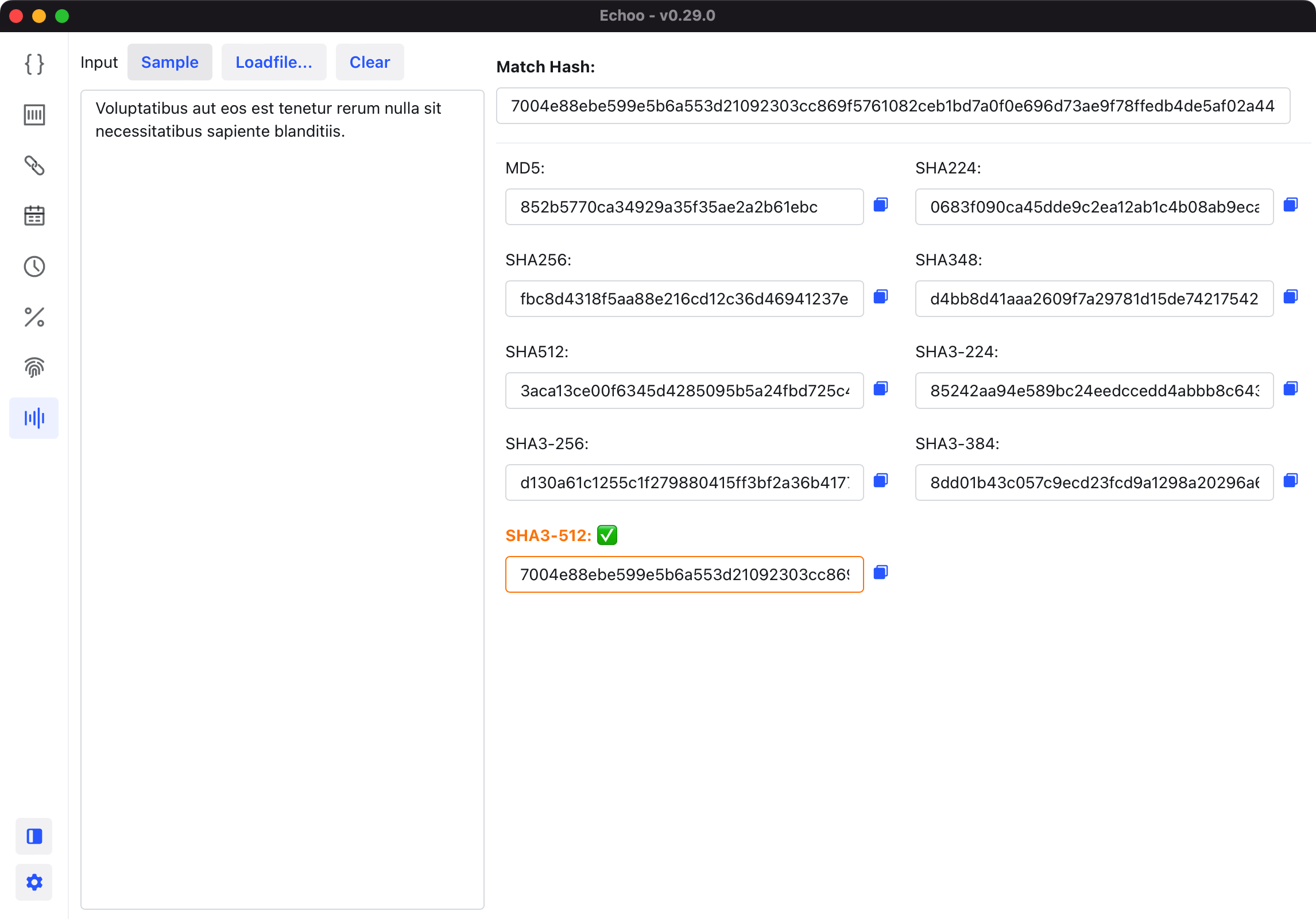
Task: Click the SHA256 output field
Action: 684,299
